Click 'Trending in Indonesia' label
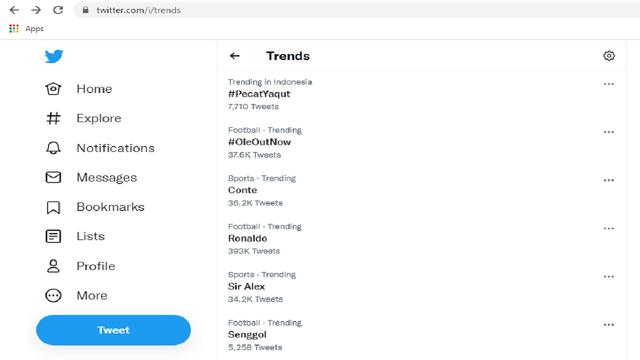 tap(270, 82)
